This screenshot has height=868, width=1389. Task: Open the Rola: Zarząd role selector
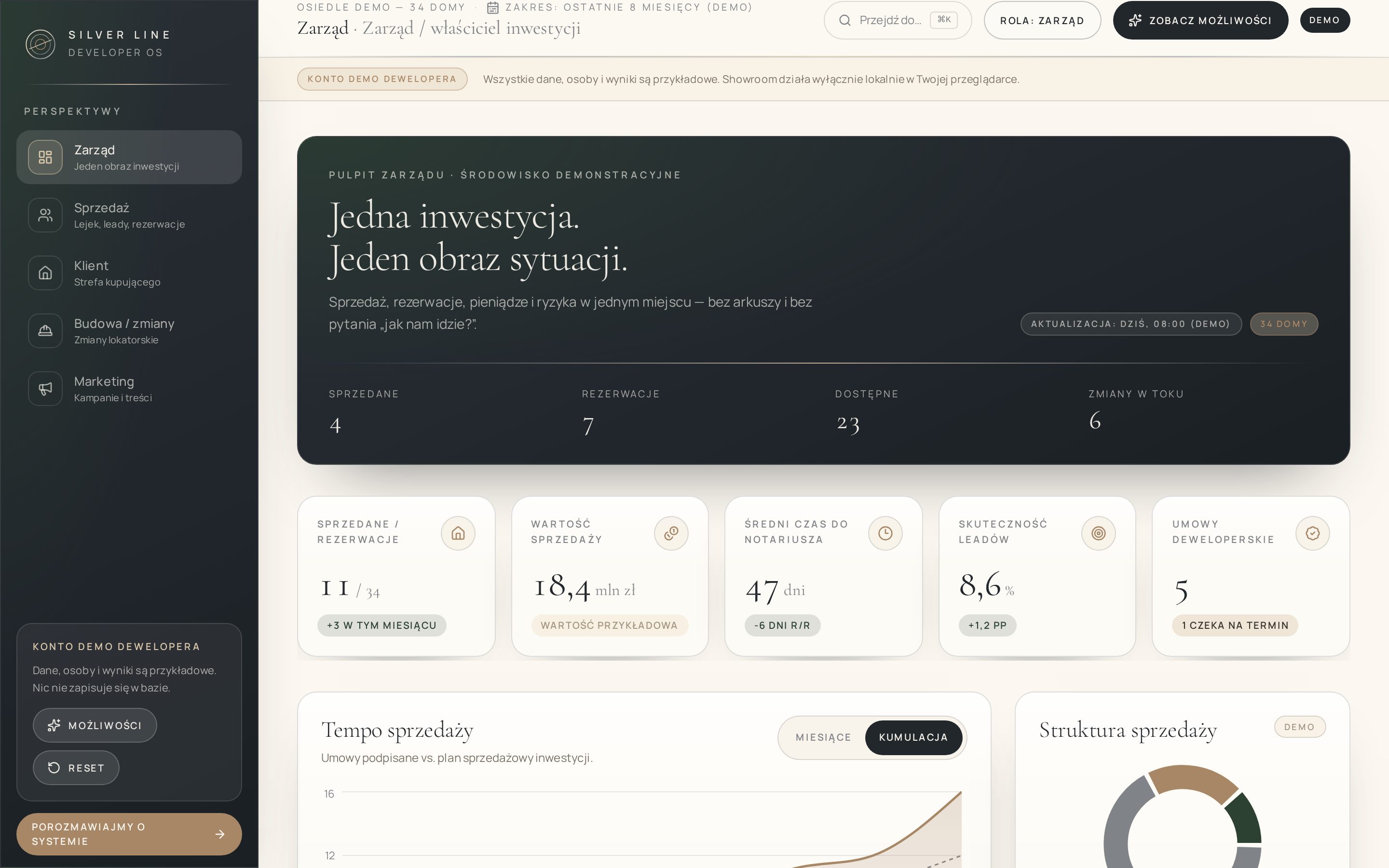click(x=1042, y=21)
